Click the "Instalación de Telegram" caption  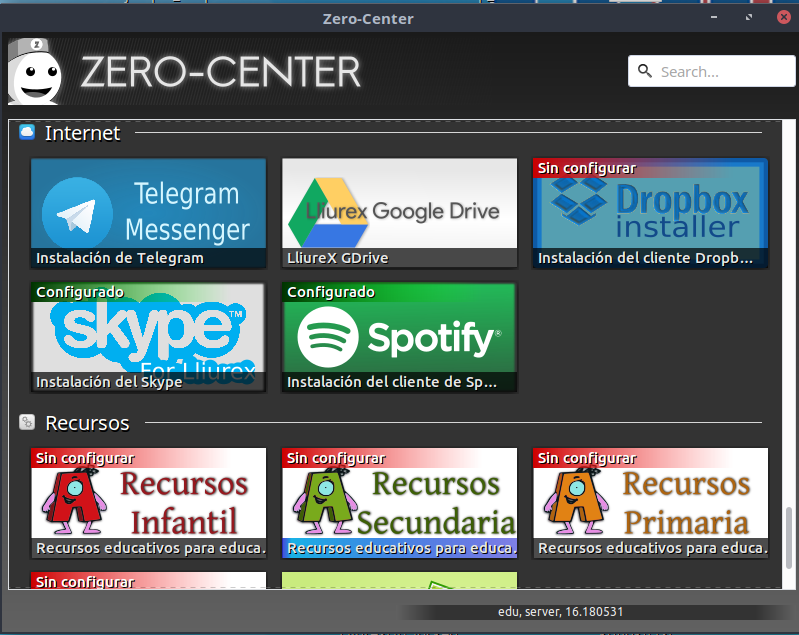point(120,258)
